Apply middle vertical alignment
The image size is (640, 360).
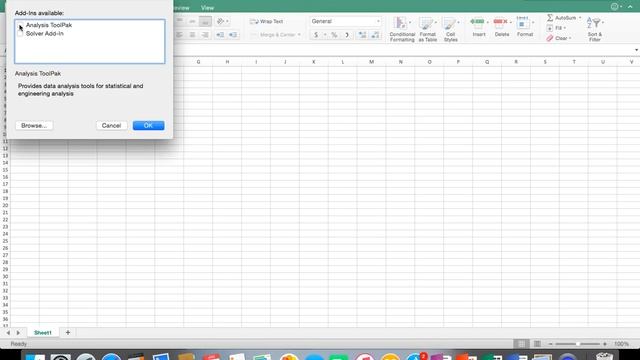click(192, 21)
